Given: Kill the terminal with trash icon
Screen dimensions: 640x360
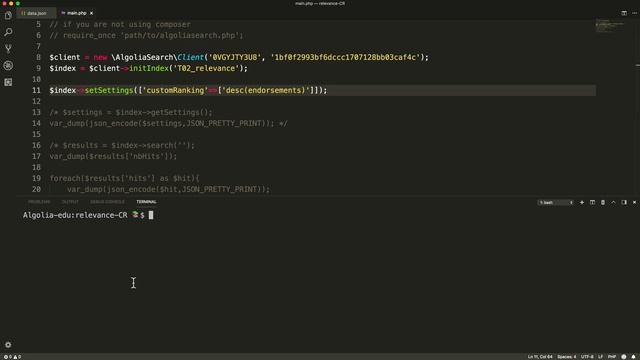Looking at the screenshot, I should [x=603, y=202].
